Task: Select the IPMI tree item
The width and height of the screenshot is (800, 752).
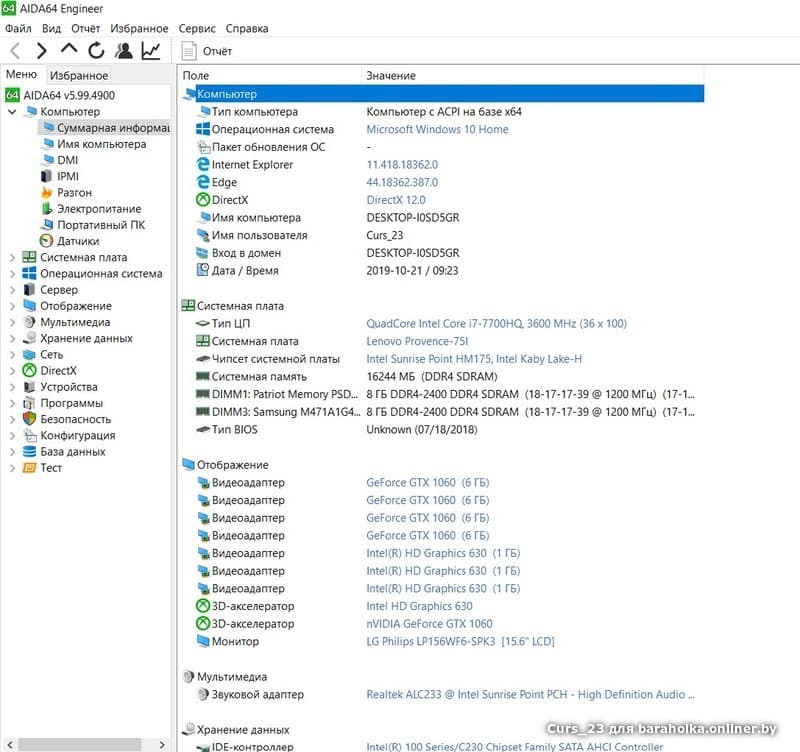Action: pos(59,177)
